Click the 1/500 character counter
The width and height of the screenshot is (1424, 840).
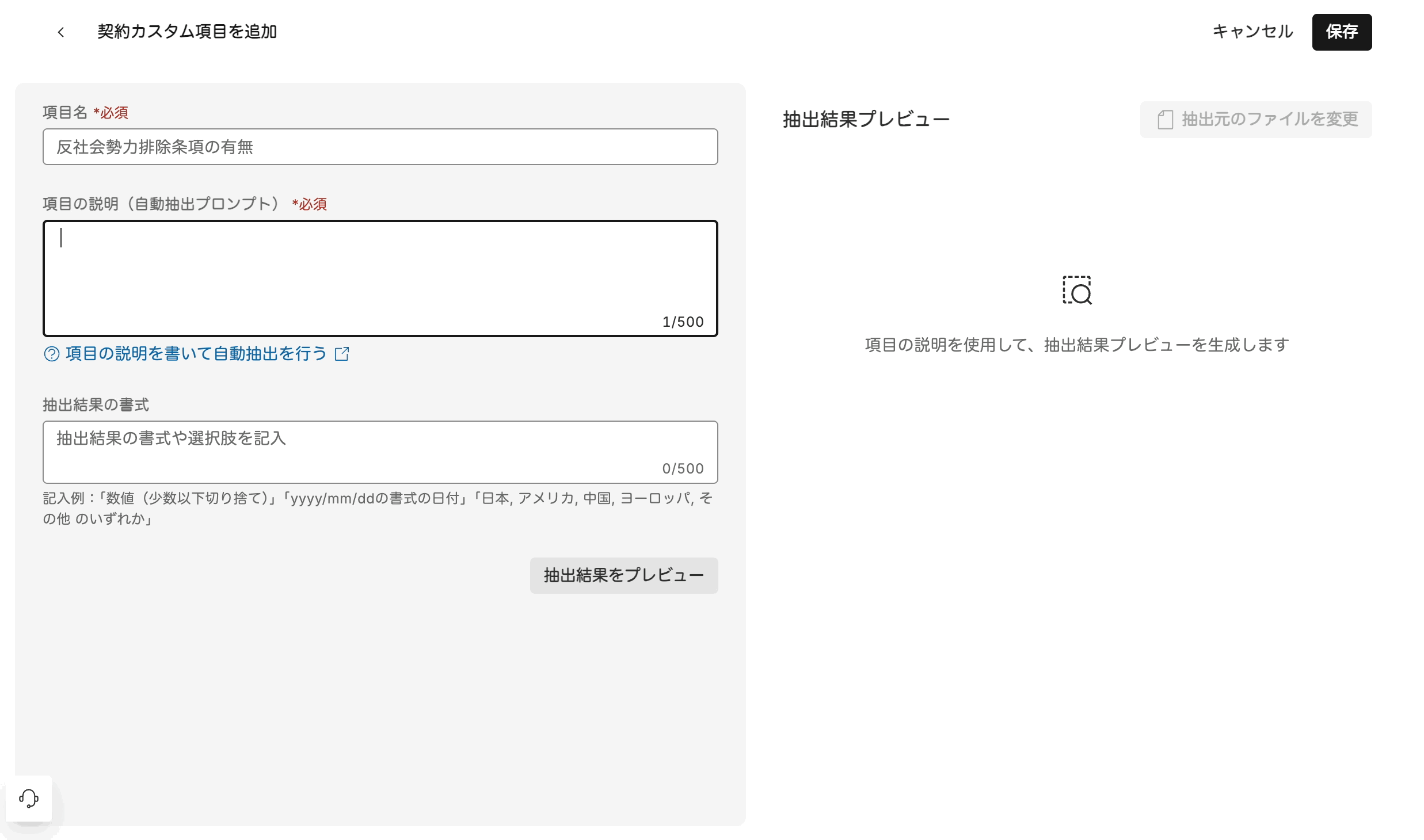683,322
